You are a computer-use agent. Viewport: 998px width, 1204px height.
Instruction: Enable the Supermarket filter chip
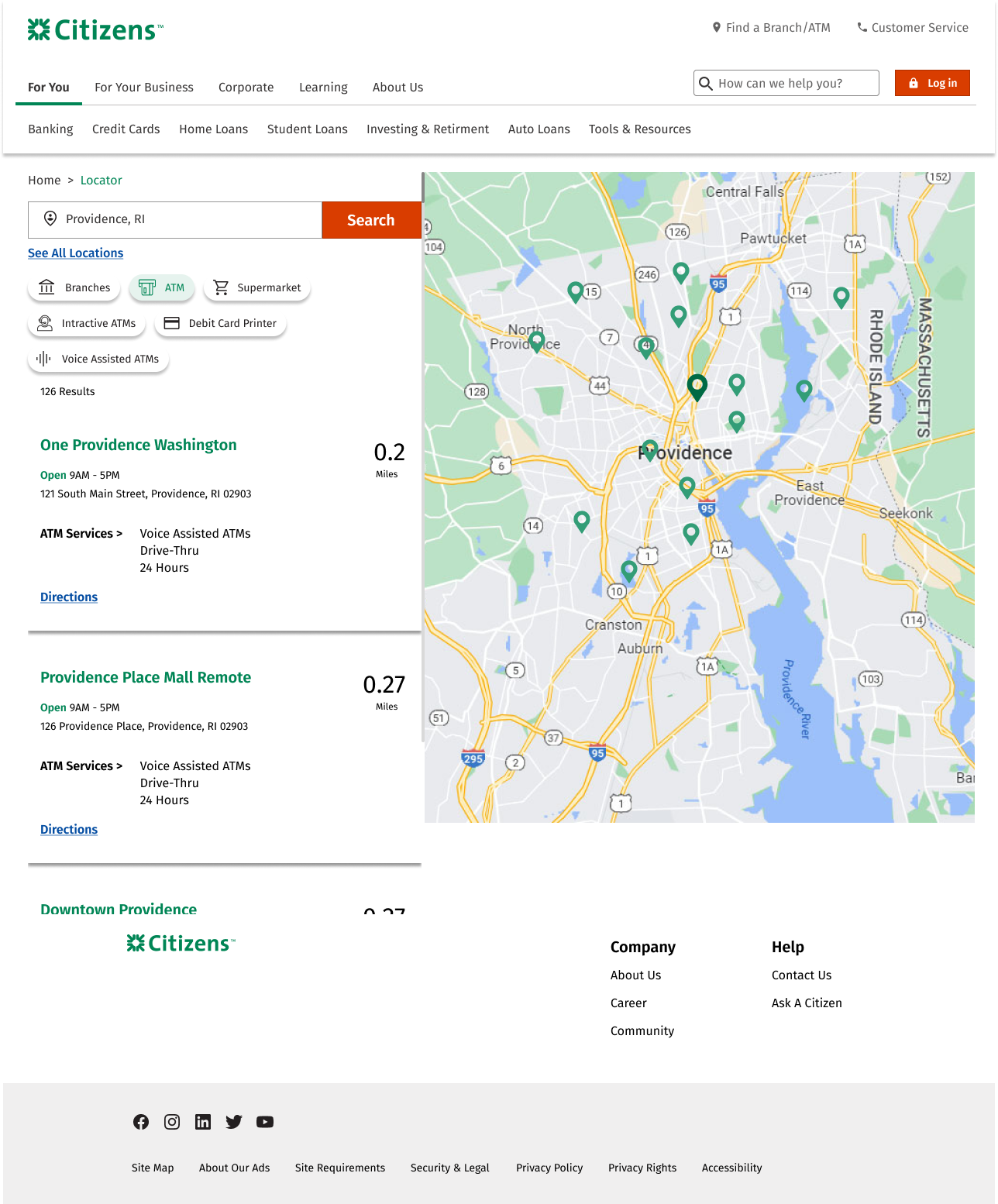coord(257,287)
